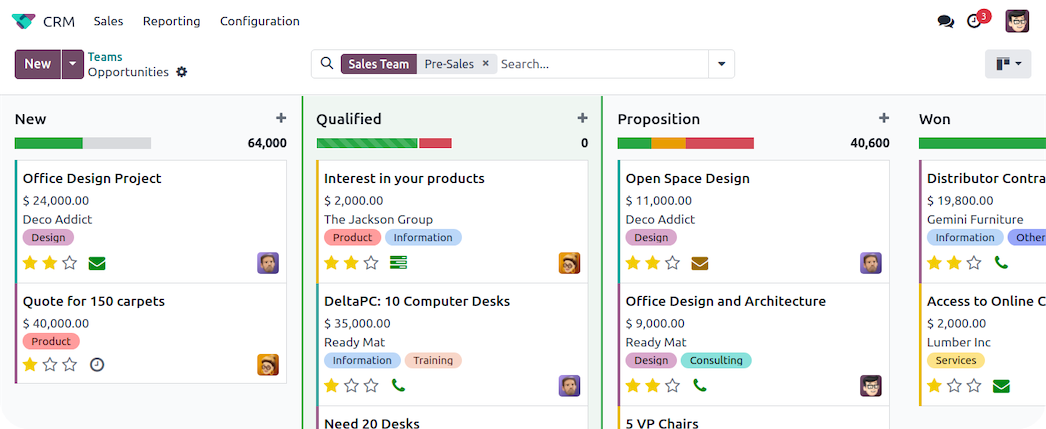1046x429 pixels.
Task: Add a card in the Proposition column
Action: click(x=884, y=118)
